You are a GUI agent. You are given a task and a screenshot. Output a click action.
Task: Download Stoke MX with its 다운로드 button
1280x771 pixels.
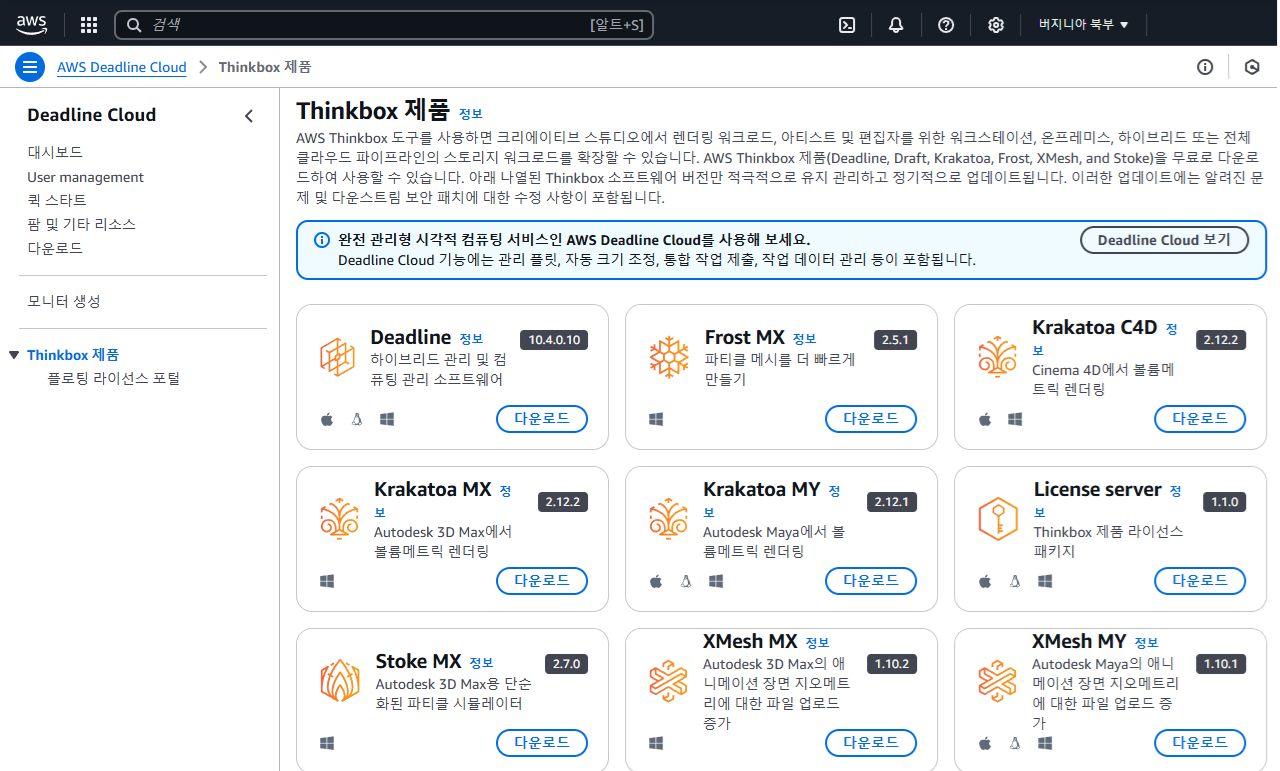click(542, 743)
